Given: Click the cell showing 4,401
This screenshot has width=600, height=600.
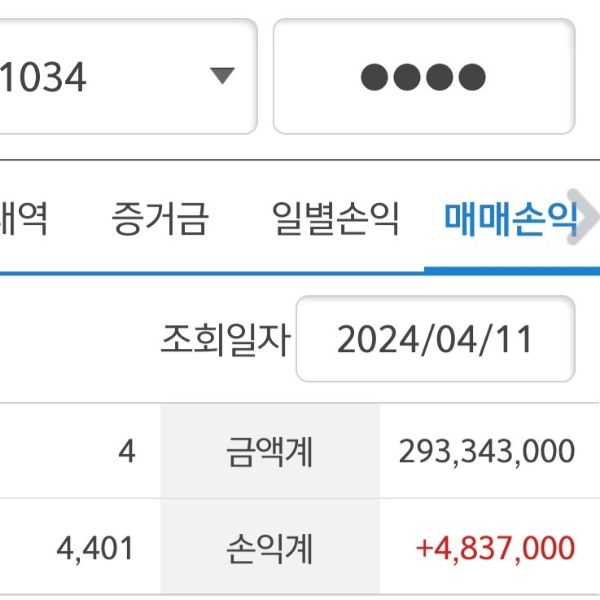Looking at the screenshot, I should [95, 548].
